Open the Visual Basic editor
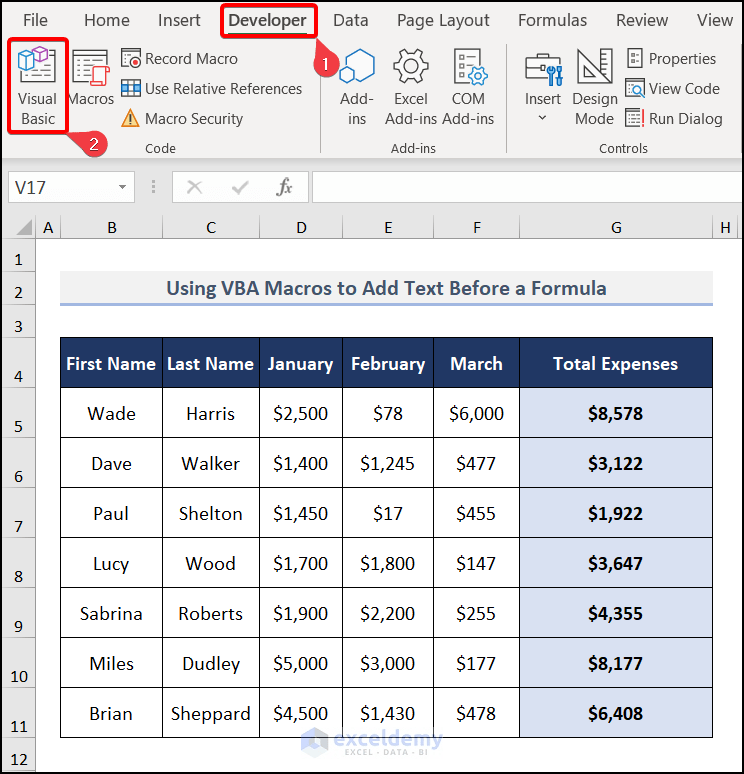Viewport: 744px width, 774px height. 38,86
